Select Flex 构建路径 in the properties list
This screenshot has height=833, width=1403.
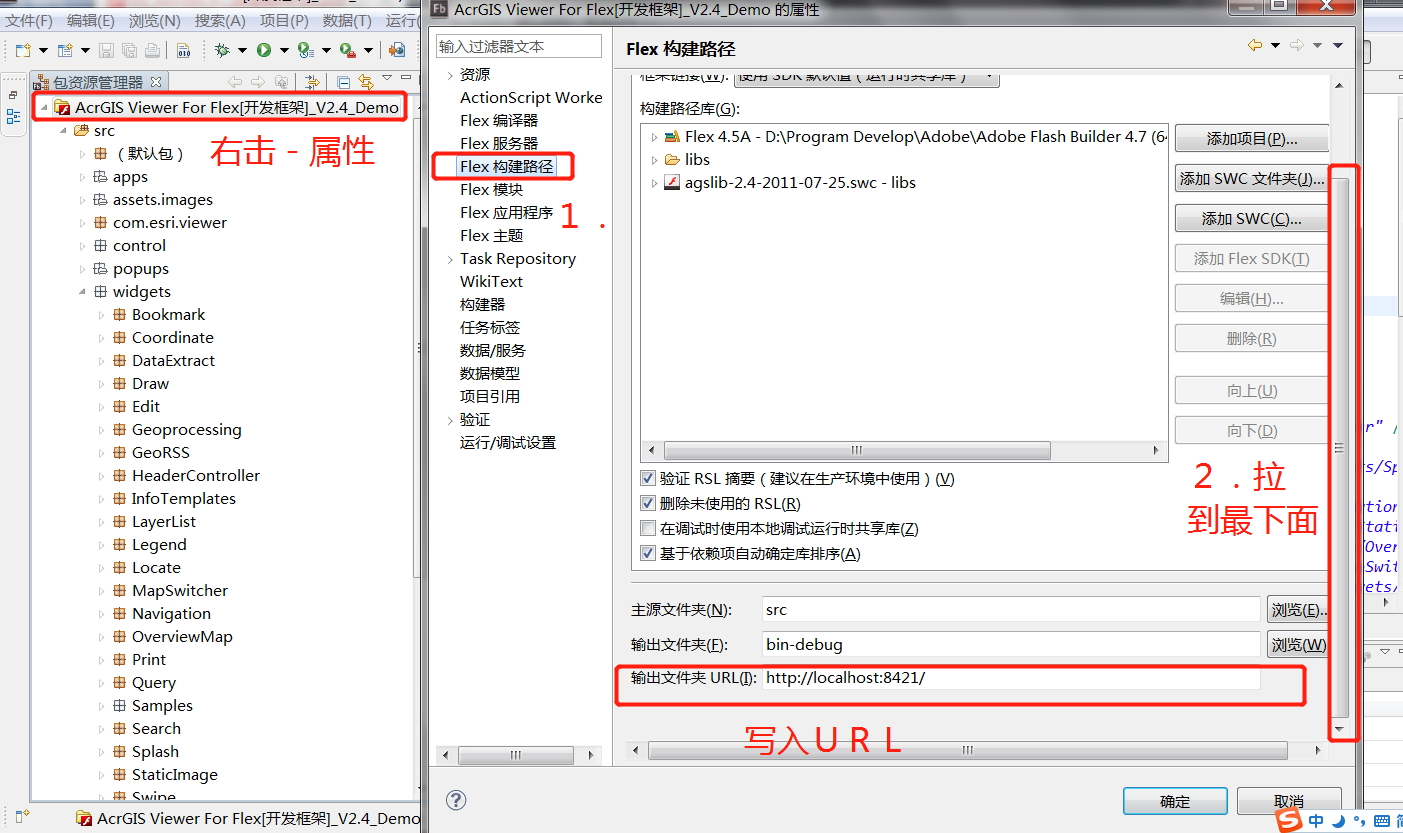pyautogui.click(x=506, y=166)
